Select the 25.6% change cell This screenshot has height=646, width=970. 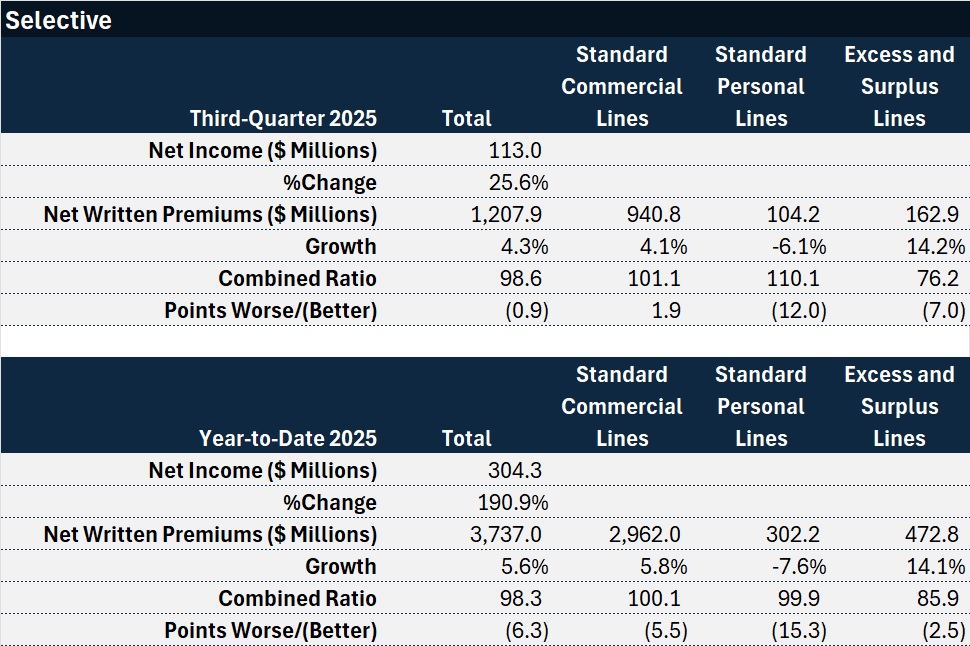[x=517, y=182]
